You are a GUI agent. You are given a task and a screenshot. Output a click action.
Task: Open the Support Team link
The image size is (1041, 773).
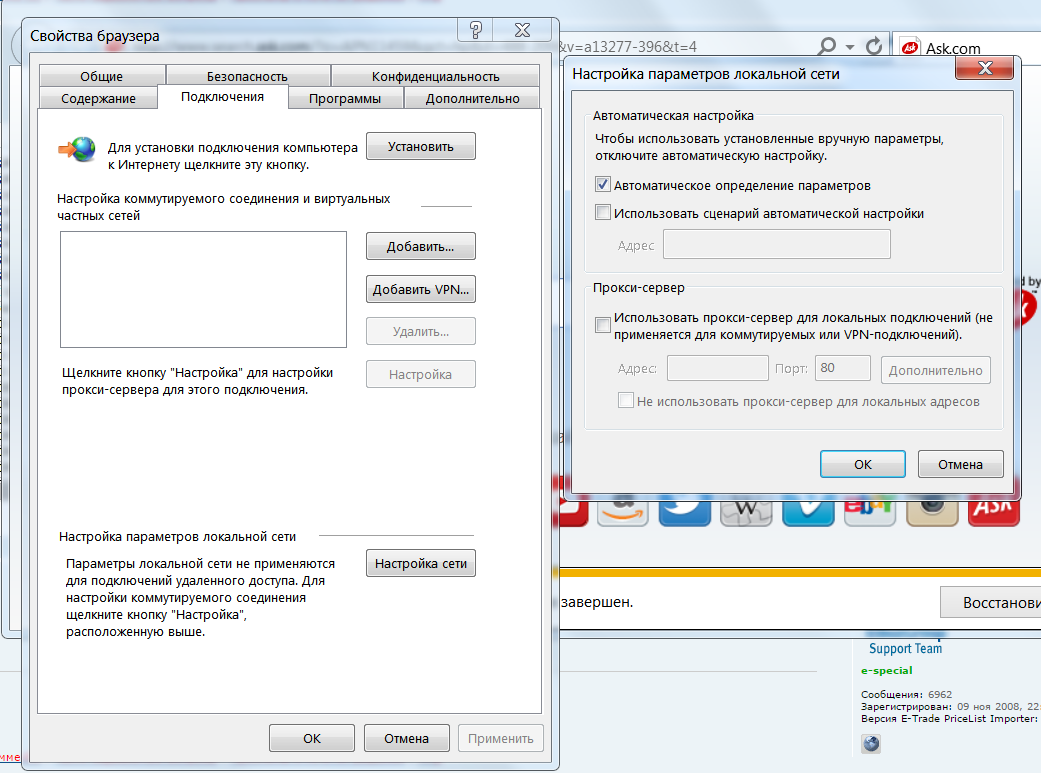click(x=906, y=648)
